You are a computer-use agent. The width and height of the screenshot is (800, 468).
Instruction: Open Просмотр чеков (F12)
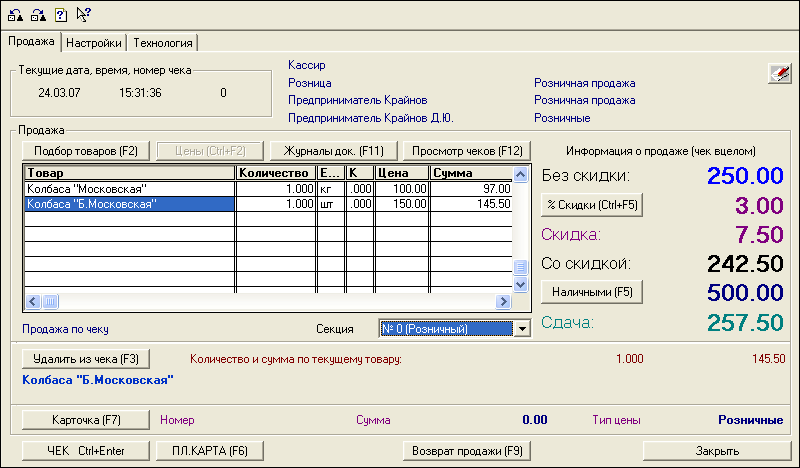click(x=467, y=151)
